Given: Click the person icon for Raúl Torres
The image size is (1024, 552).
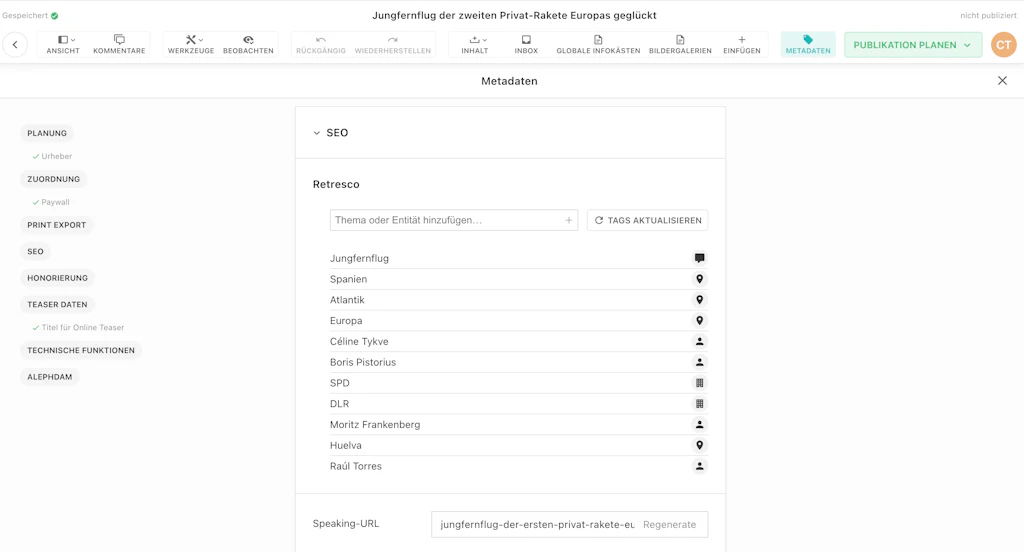Looking at the screenshot, I should coord(699,466).
